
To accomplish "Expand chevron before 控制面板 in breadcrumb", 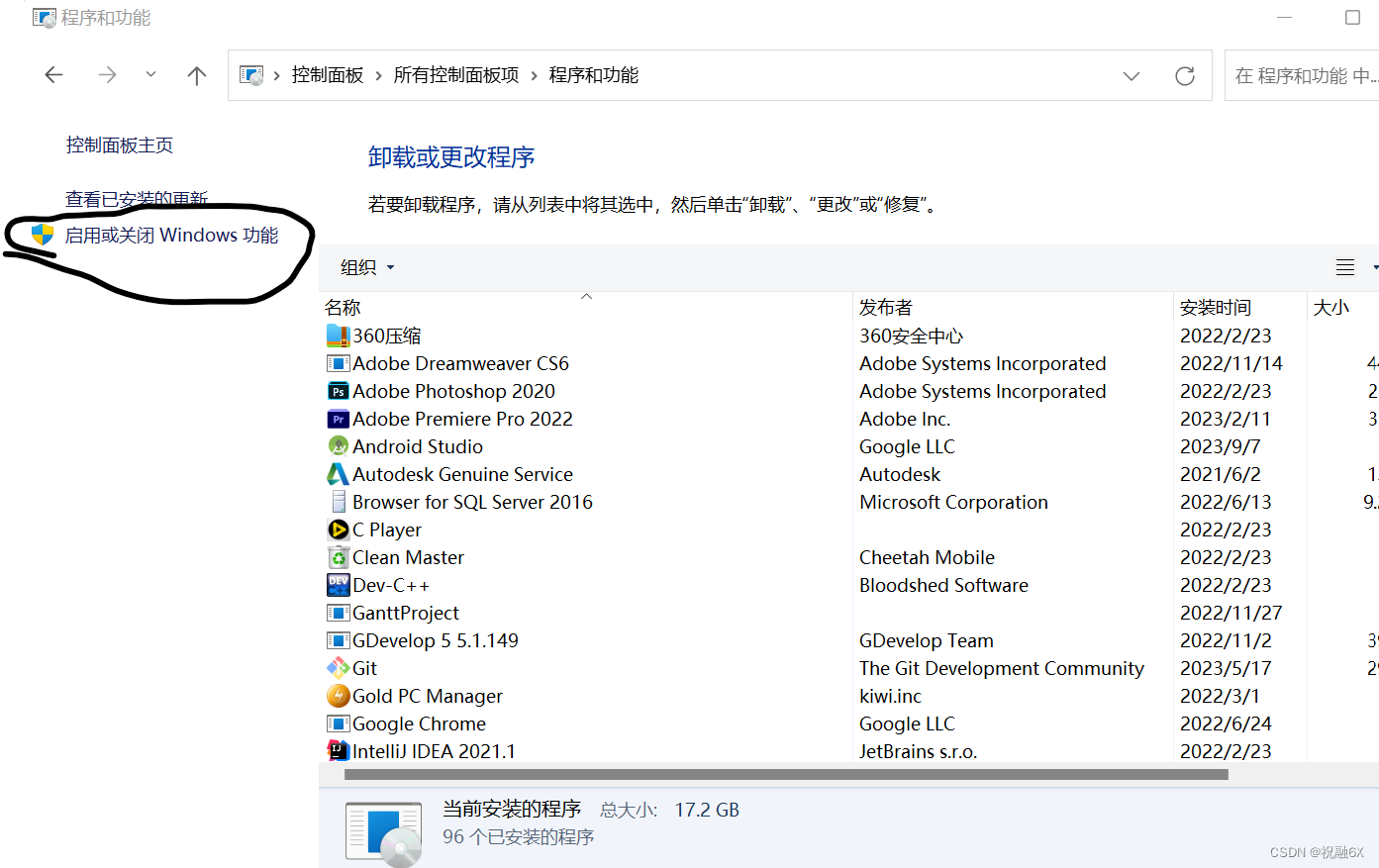I will click(277, 76).
